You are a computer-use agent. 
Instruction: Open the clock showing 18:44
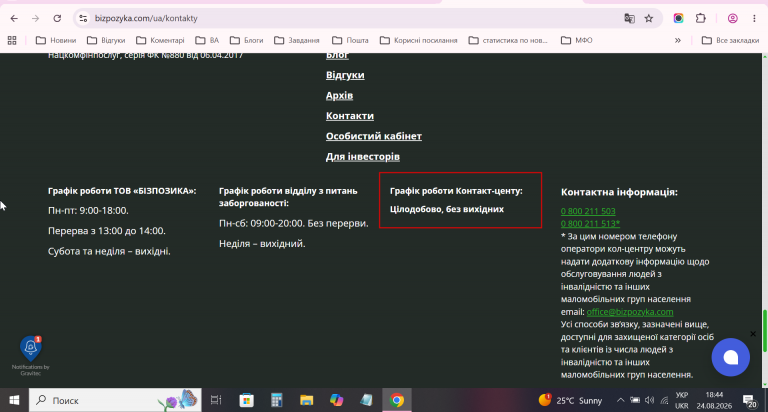[714, 400]
